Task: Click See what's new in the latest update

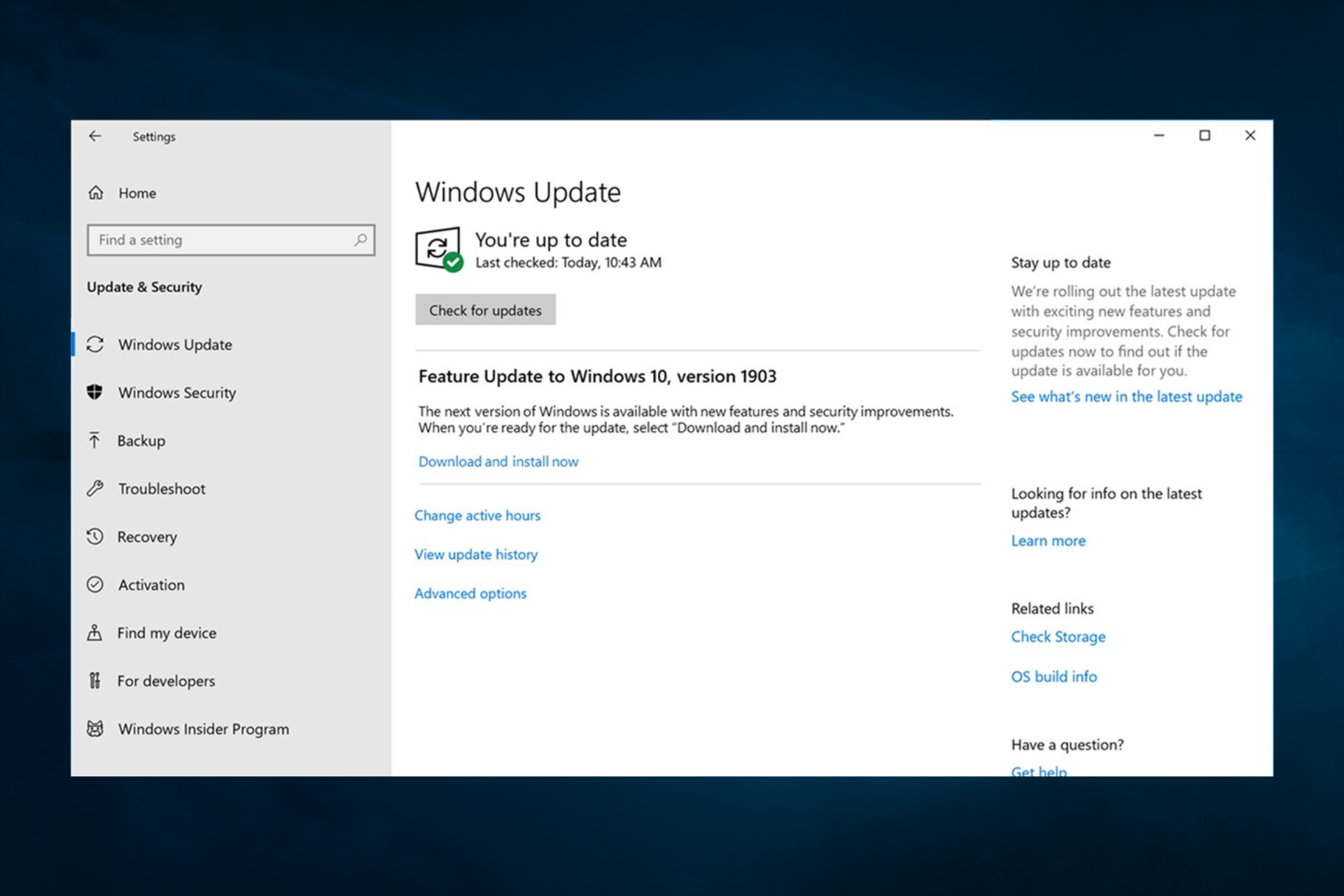Action: pos(1126,396)
